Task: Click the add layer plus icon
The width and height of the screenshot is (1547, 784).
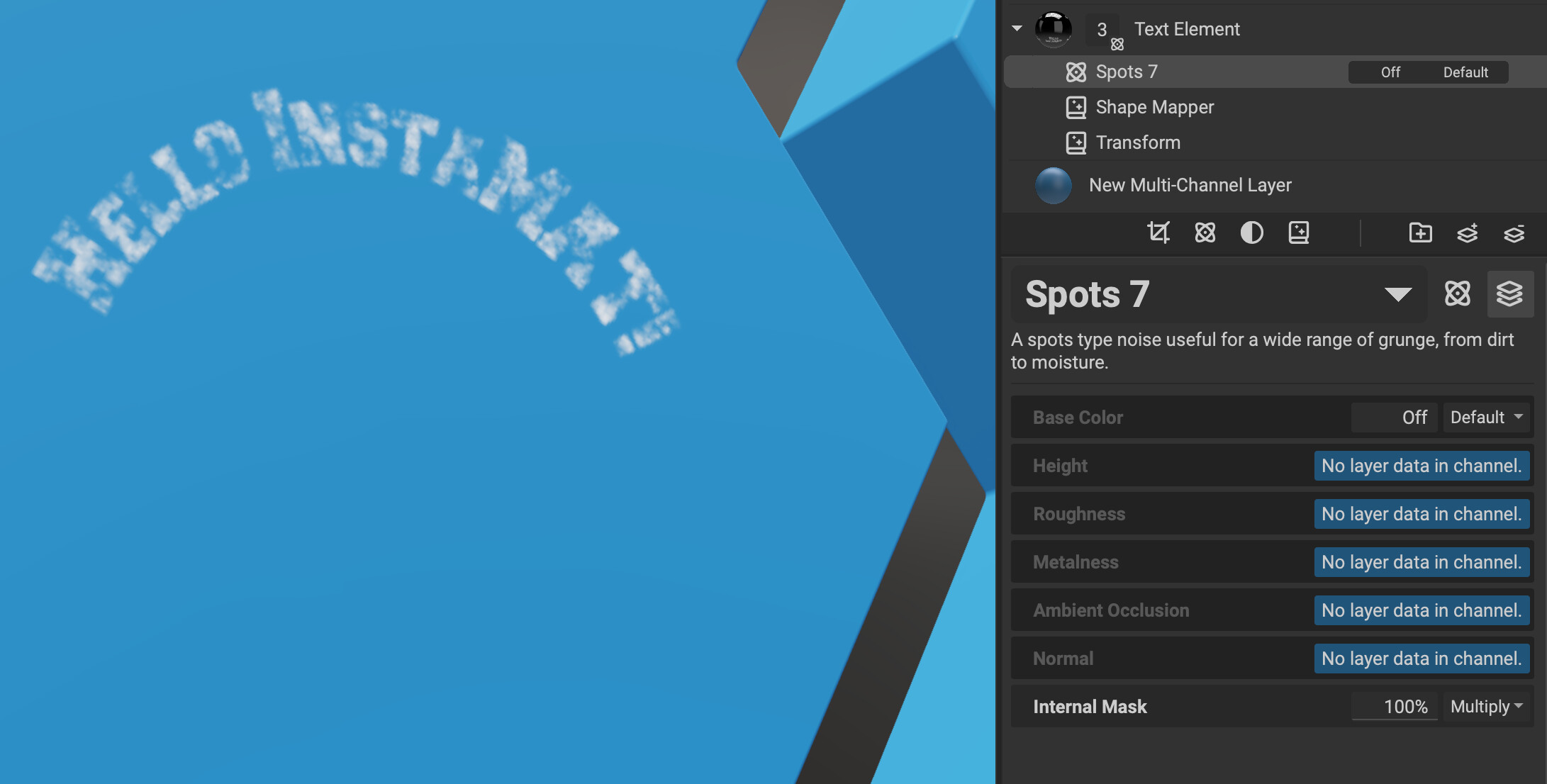Action: pos(1467,233)
